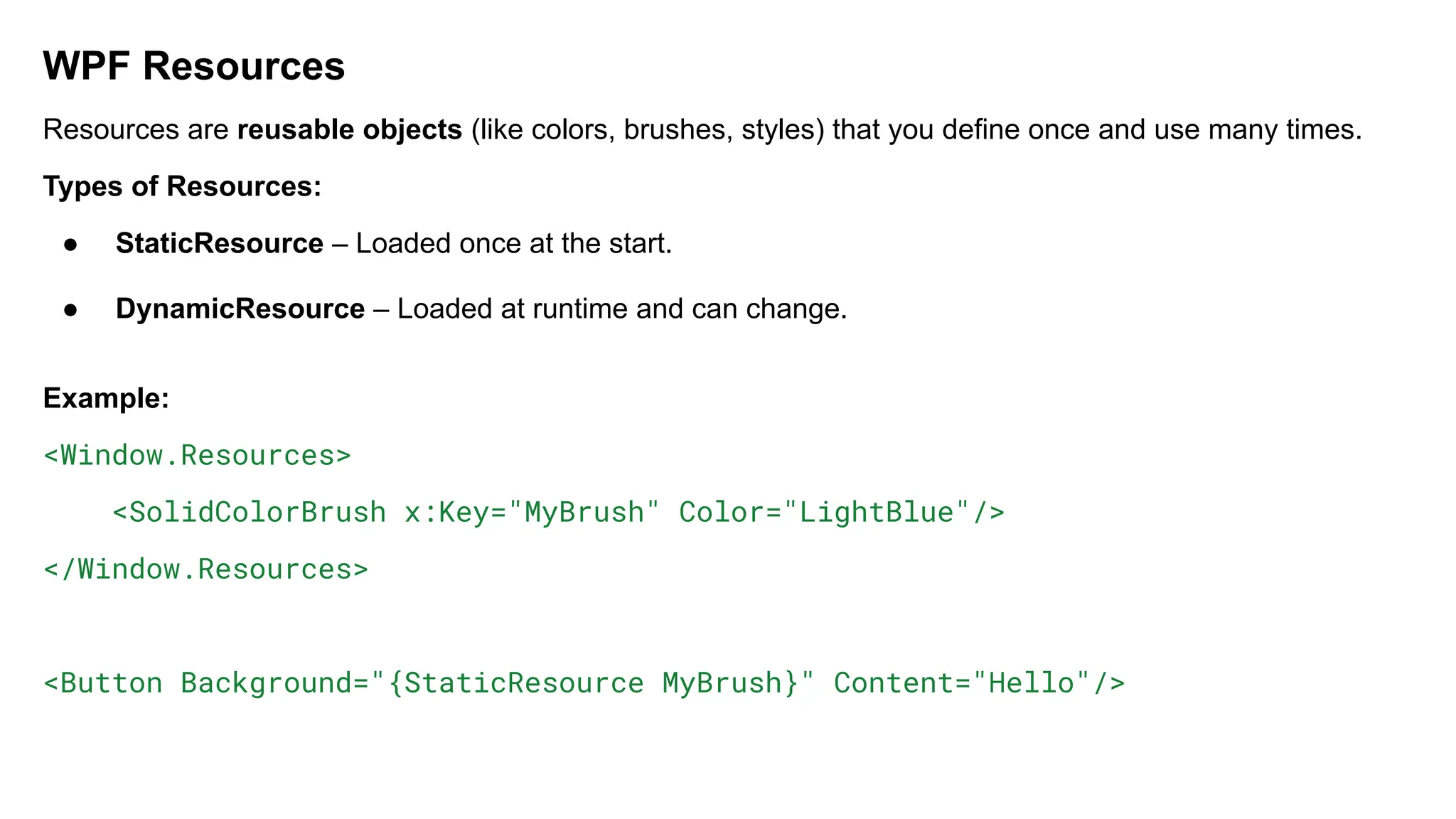
Task: Click the "Loaded once at the start." text
Action: click(513, 244)
